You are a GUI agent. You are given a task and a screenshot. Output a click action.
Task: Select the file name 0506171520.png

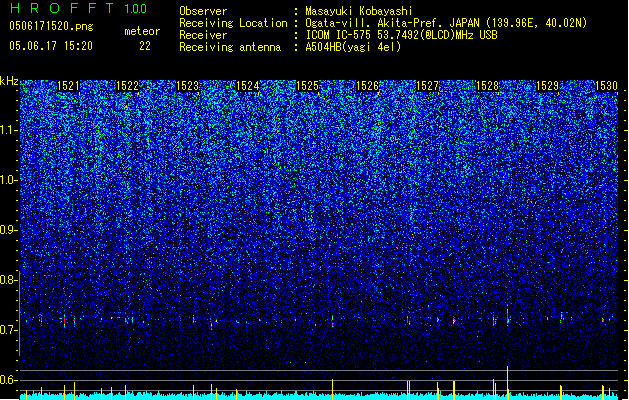click(x=51, y=26)
